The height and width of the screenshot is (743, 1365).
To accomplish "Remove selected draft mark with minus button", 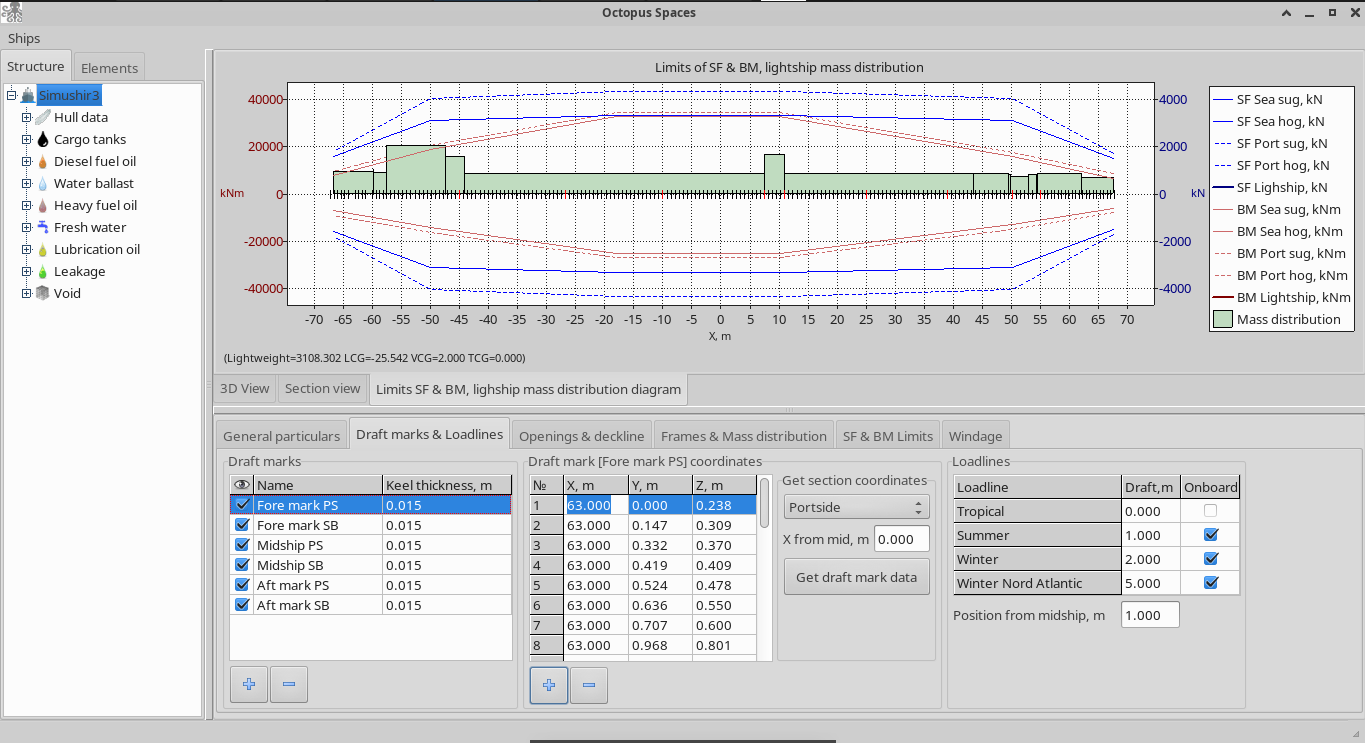I will point(289,684).
